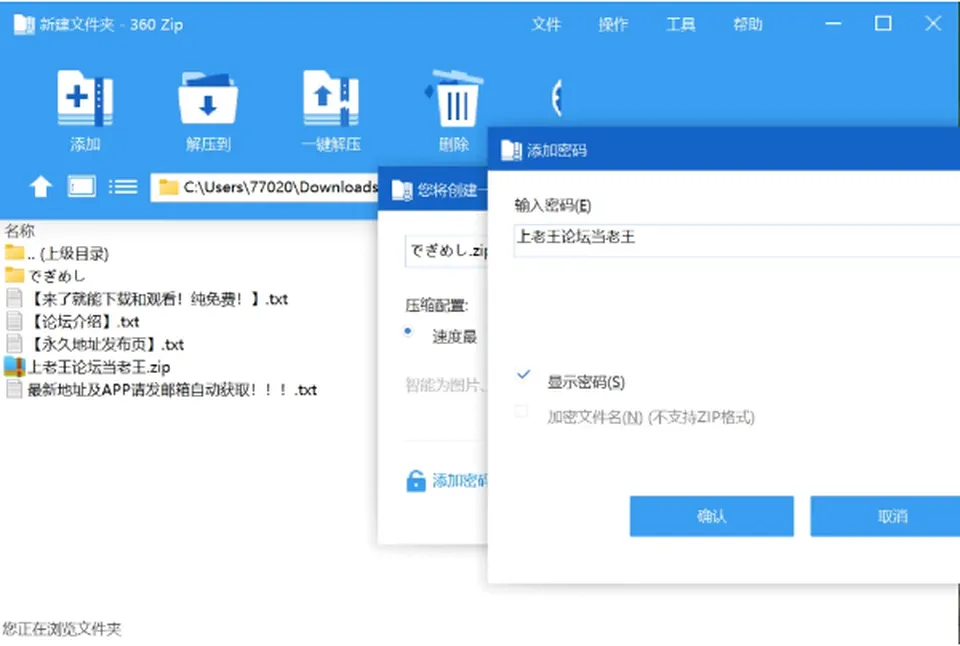Open the 解压到 (Extract to) tool

[x=208, y=98]
